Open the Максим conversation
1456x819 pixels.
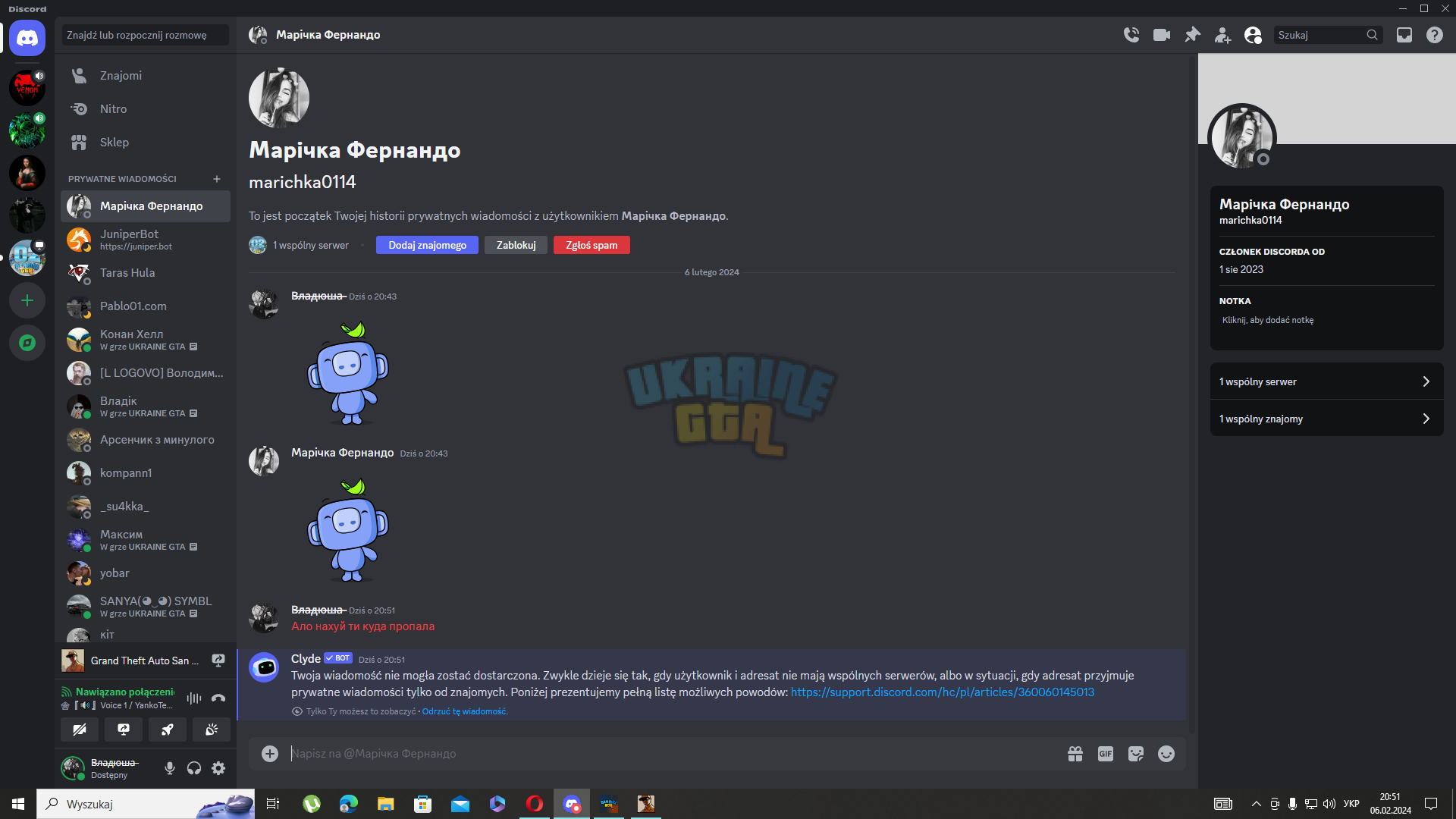pyautogui.click(x=146, y=540)
